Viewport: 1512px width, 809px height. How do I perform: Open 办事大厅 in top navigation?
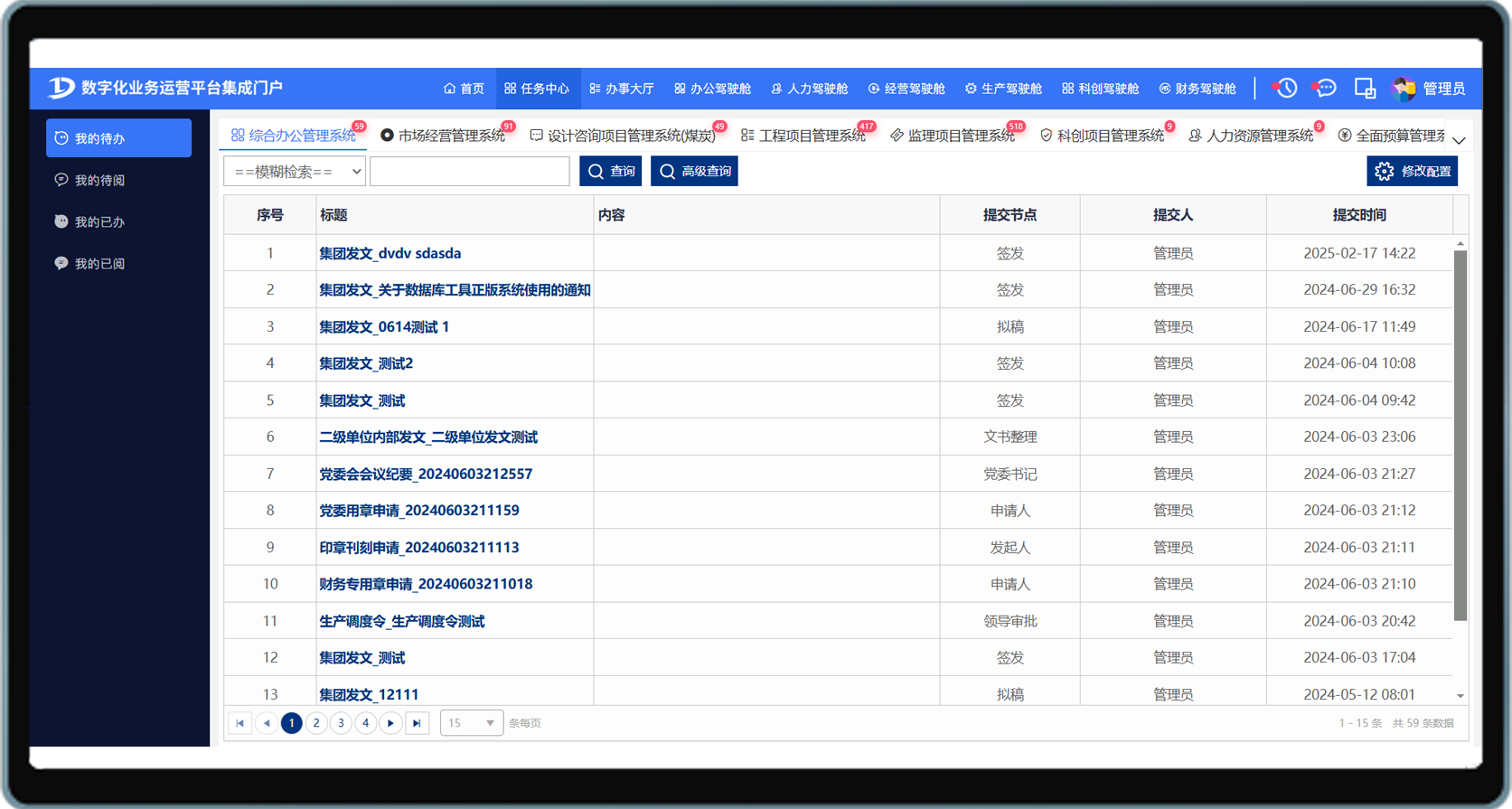coord(621,89)
